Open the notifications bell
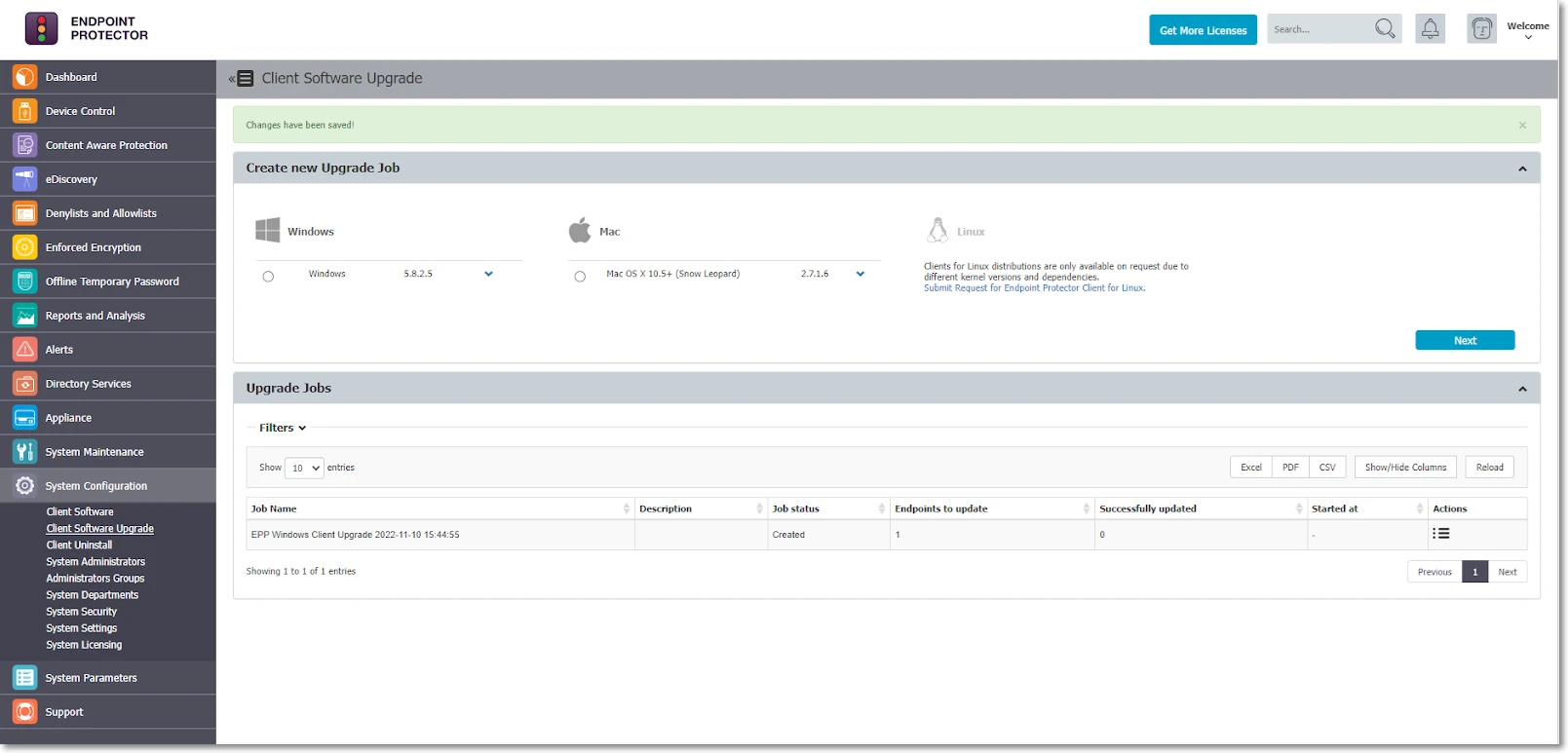The image size is (1568, 753). click(1430, 29)
